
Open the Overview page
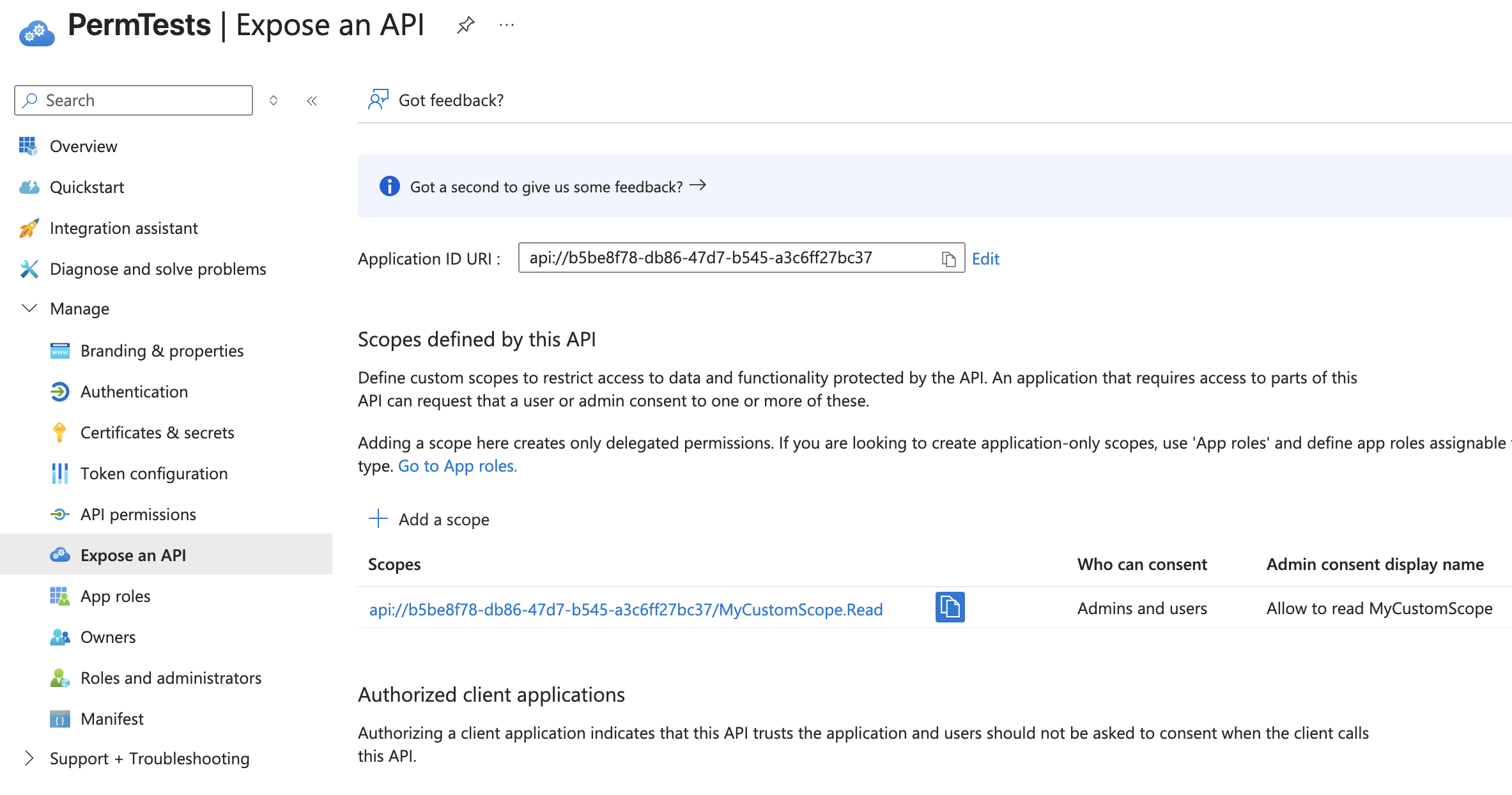click(83, 146)
